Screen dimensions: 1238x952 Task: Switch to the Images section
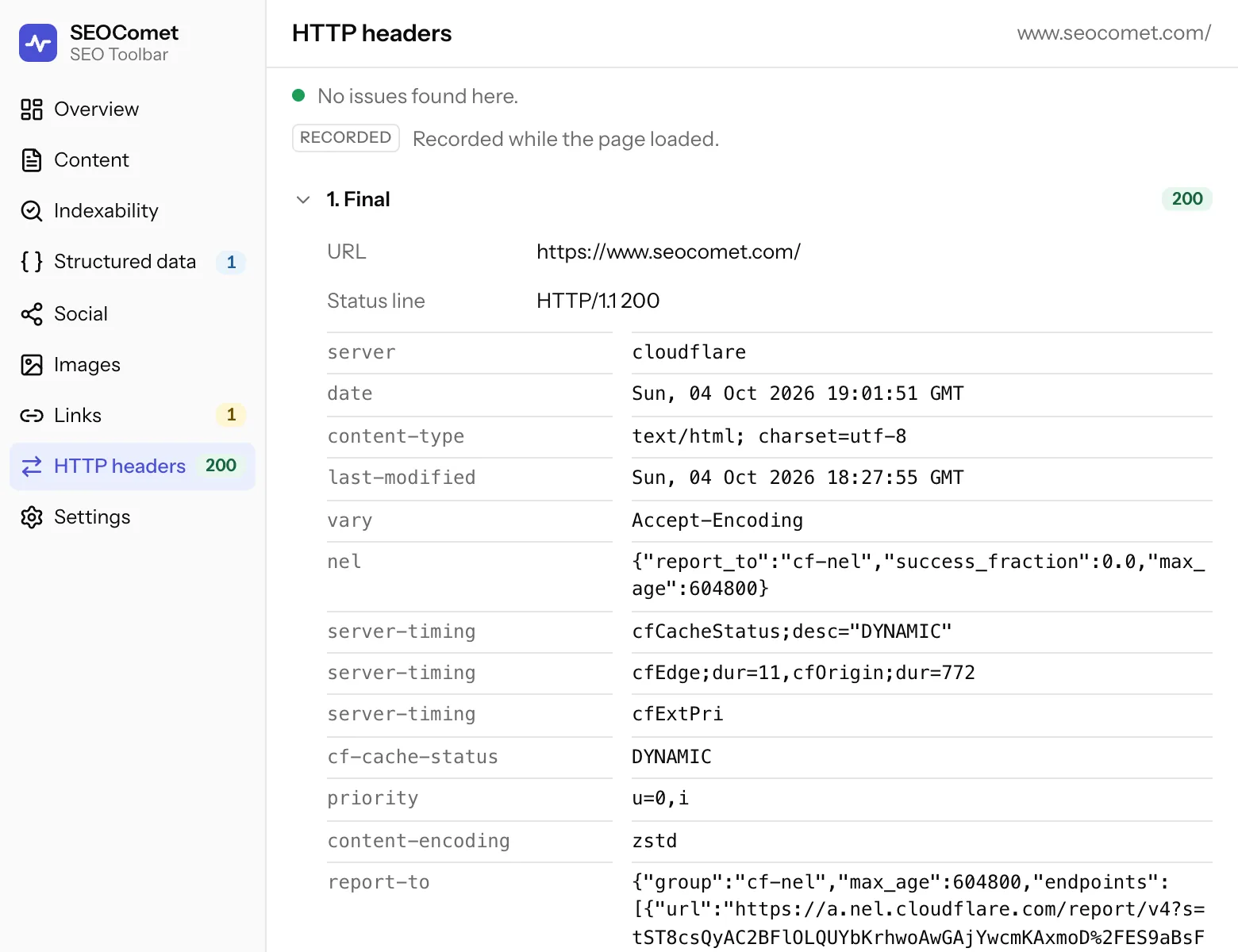click(133, 365)
